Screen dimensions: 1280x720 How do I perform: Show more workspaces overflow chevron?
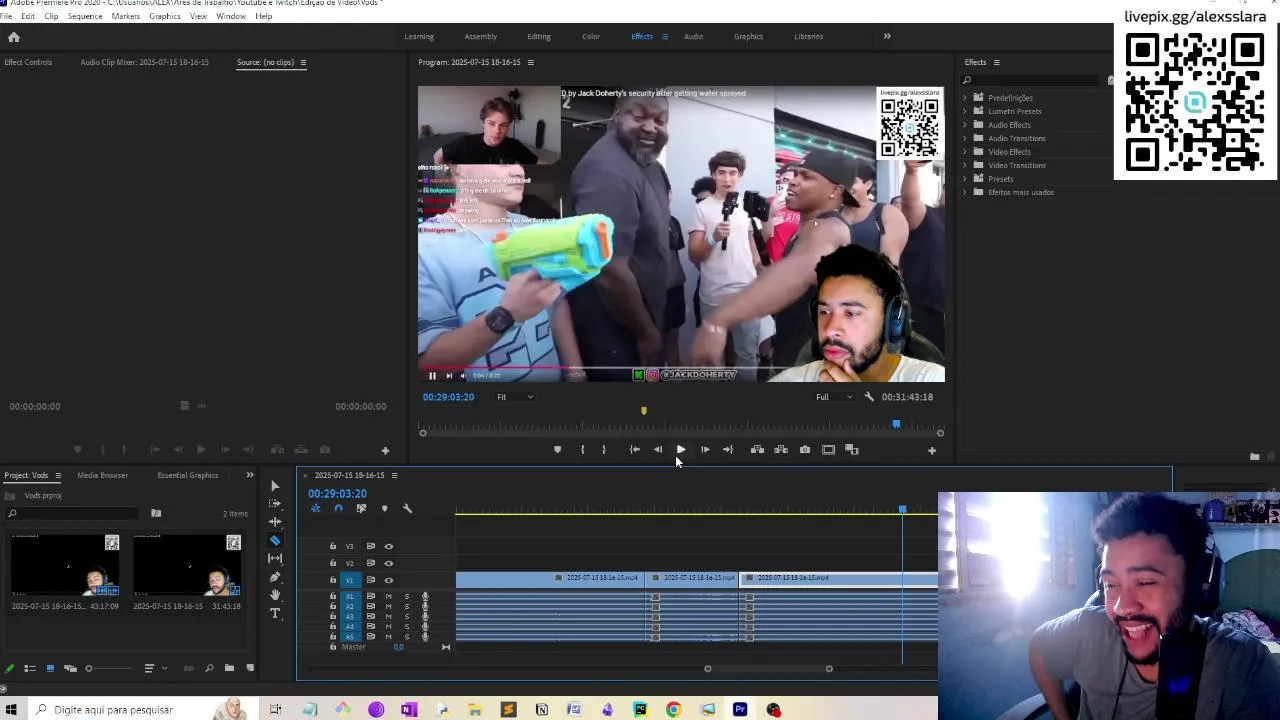(887, 36)
